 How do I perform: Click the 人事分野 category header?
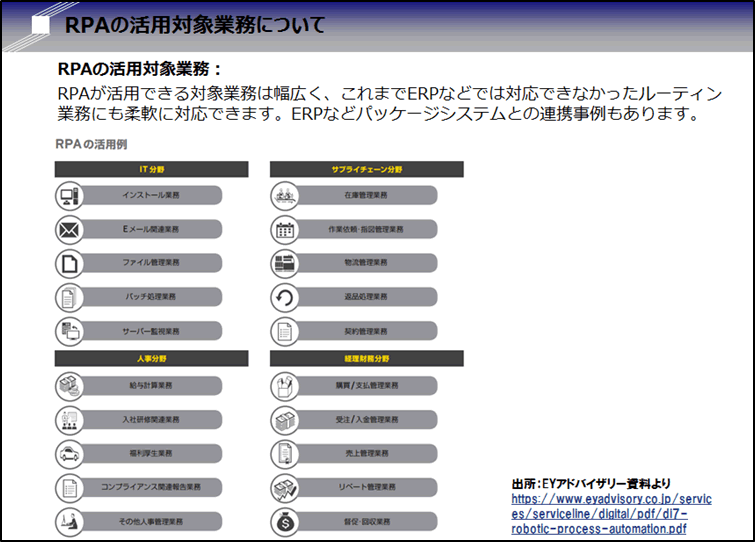tap(151, 358)
